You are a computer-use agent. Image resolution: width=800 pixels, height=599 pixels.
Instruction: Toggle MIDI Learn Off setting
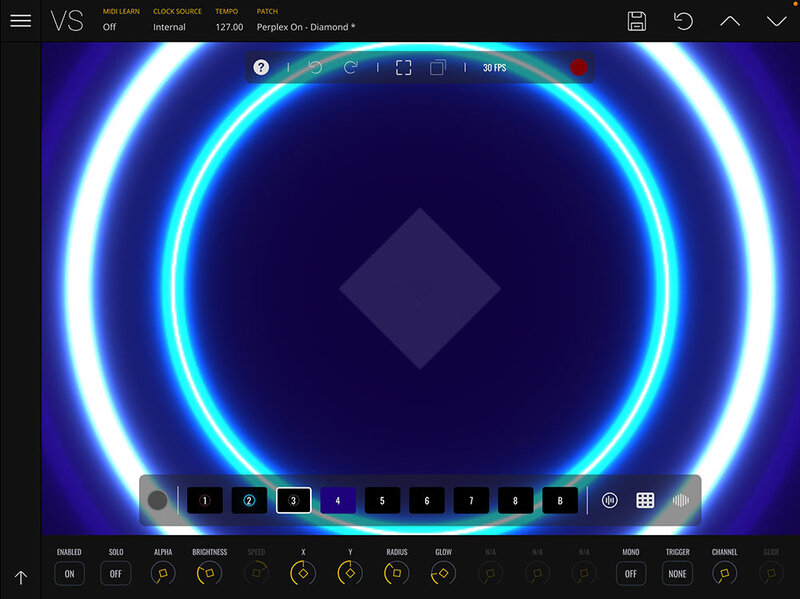click(121, 20)
